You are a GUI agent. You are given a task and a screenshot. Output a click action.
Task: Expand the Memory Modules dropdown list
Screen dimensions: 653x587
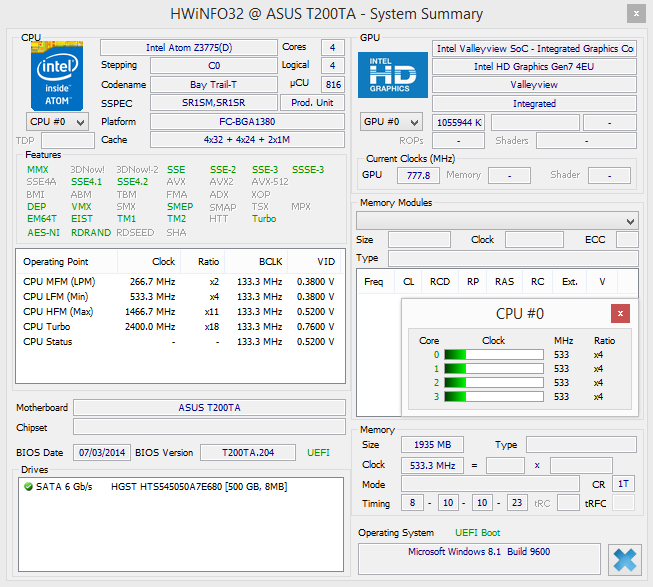pos(497,221)
